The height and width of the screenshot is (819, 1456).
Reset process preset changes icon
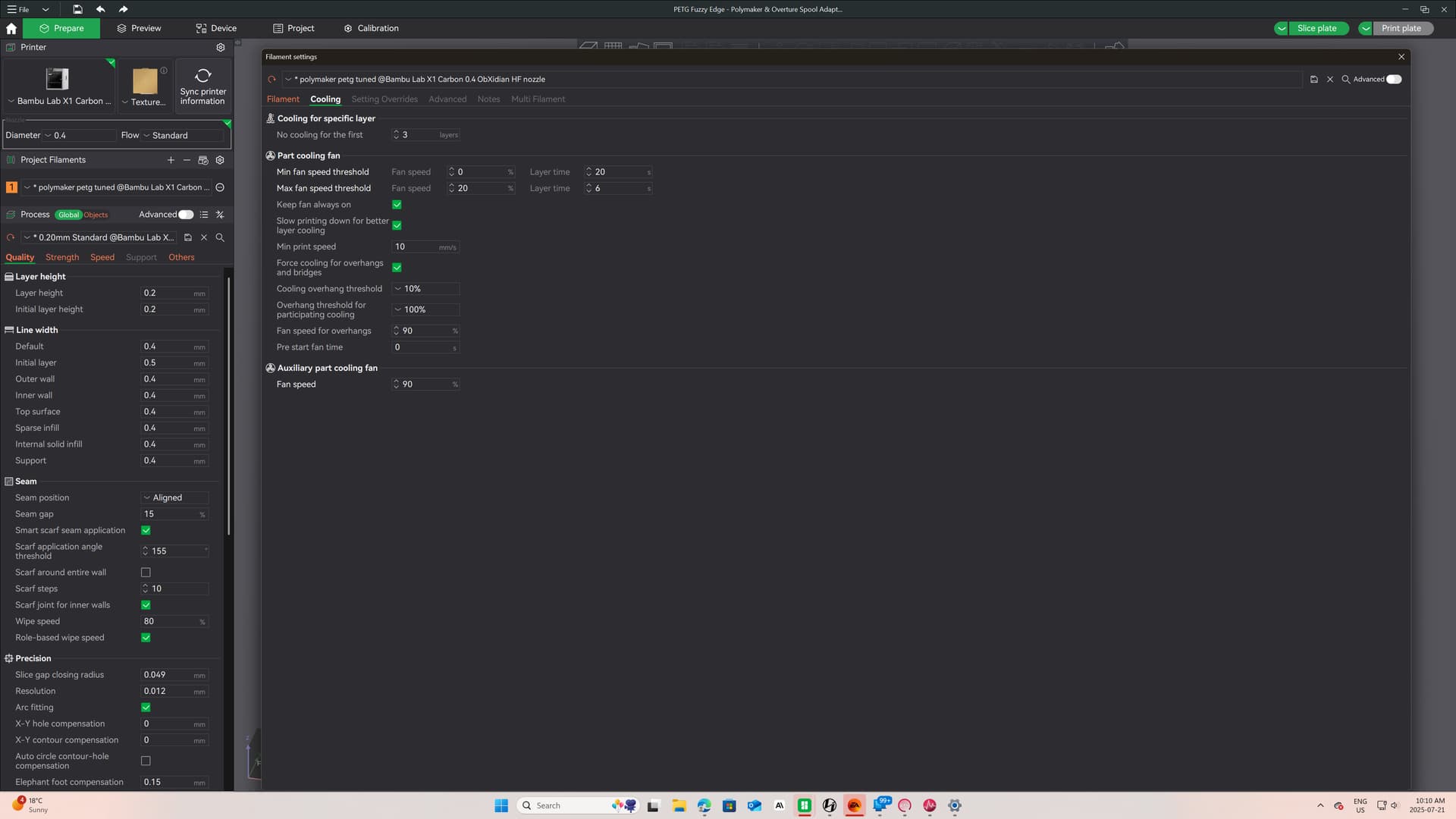[11, 237]
